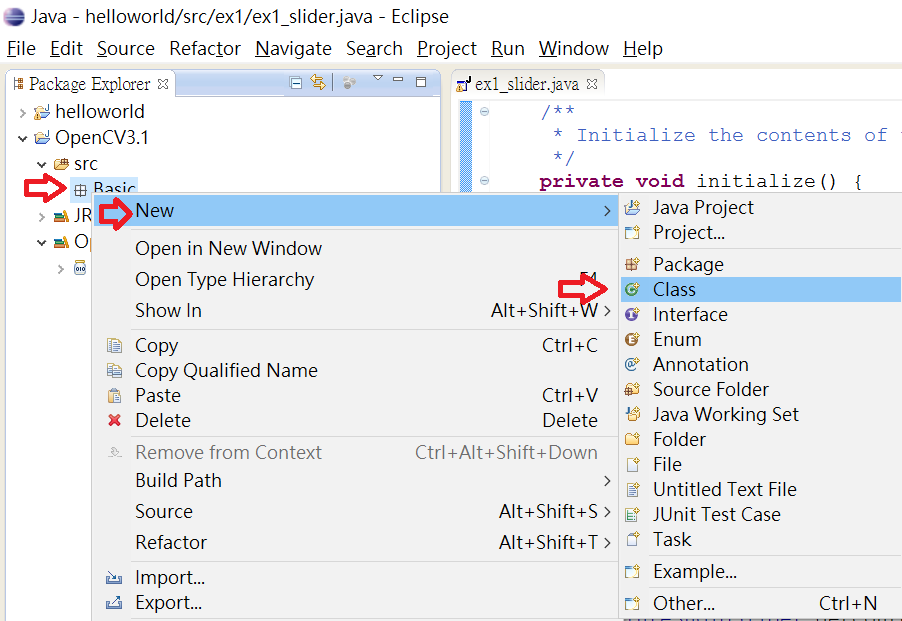Open the File menu

pyautogui.click(x=21, y=49)
